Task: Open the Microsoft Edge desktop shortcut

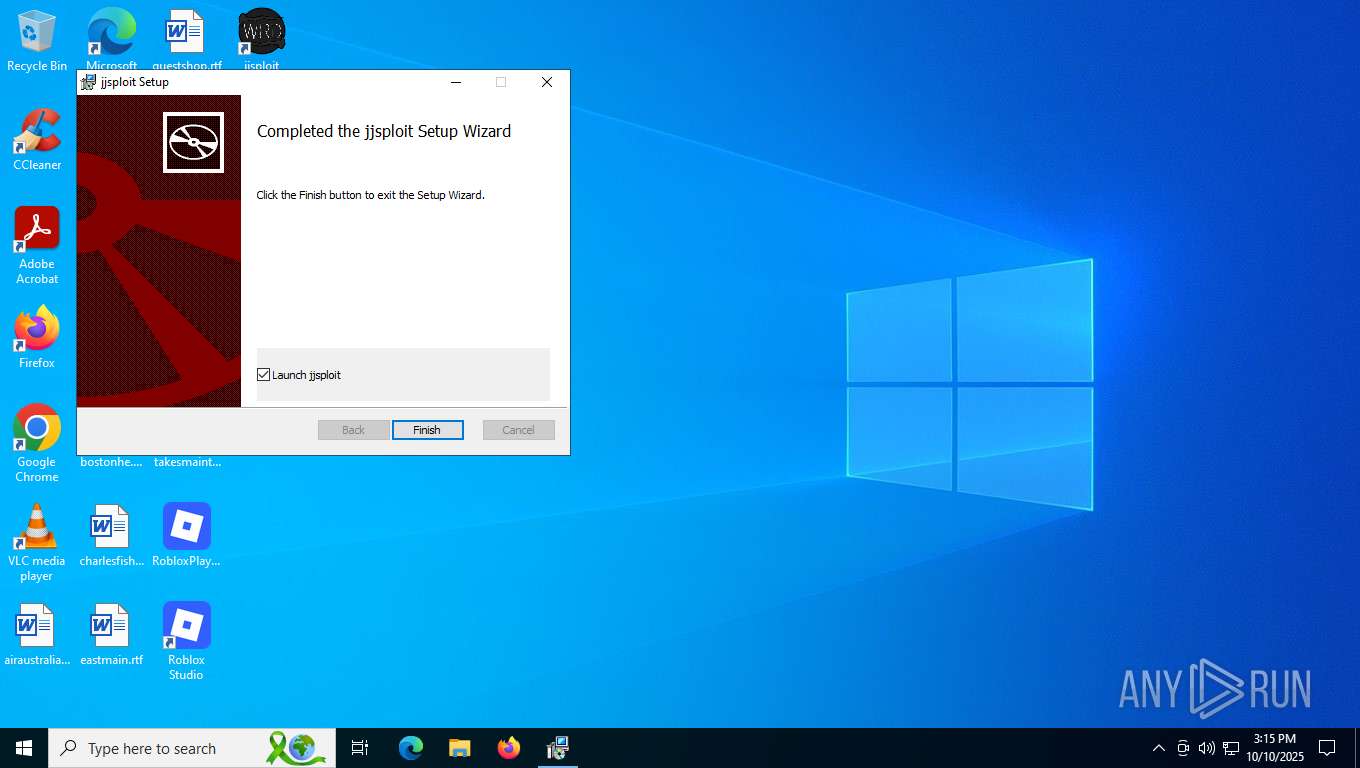Action: [111, 38]
